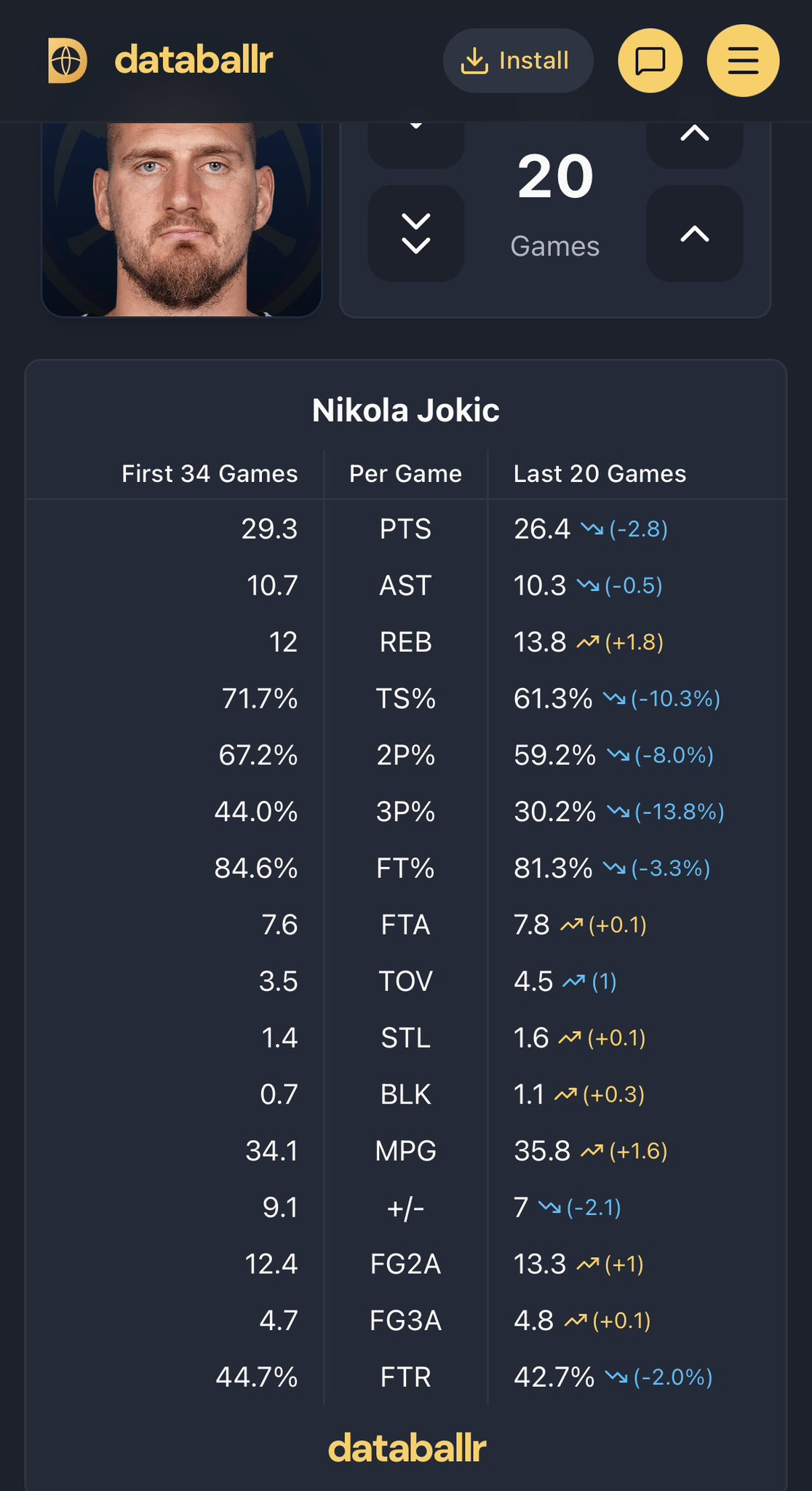Open the databallr logo home icon

click(67, 61)
